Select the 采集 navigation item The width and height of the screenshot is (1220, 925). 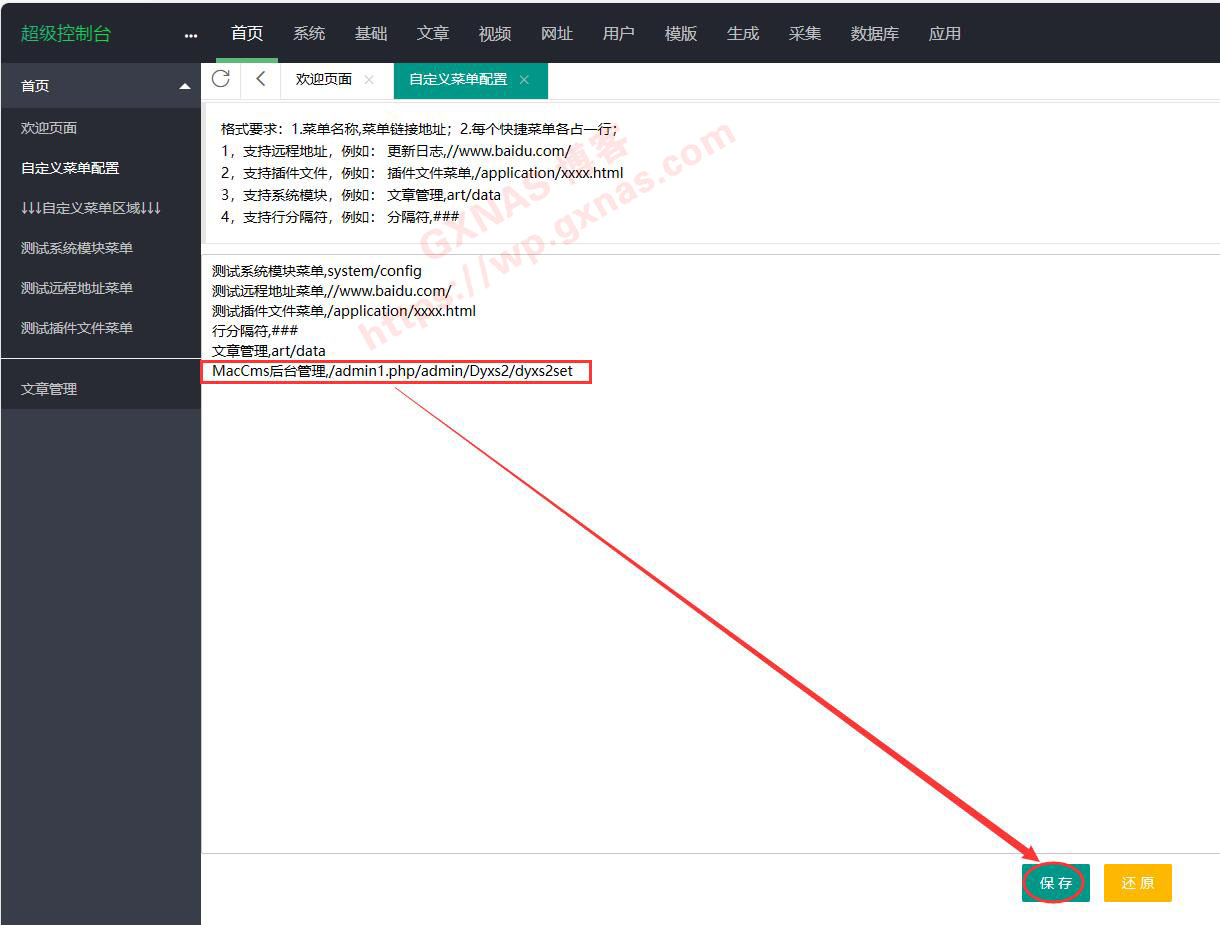pos(805,33)
